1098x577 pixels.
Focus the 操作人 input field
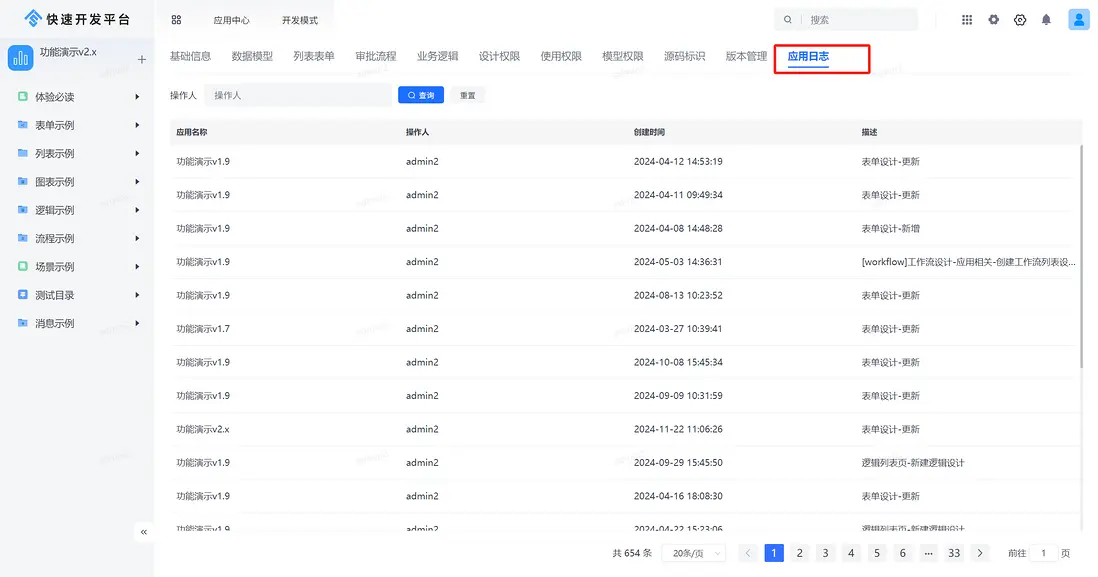[x=298, y=95]
